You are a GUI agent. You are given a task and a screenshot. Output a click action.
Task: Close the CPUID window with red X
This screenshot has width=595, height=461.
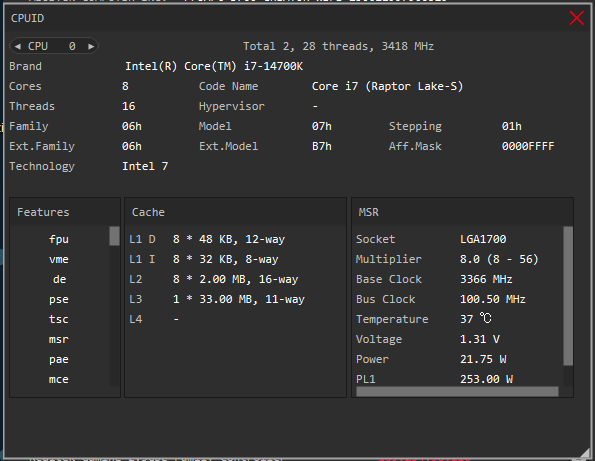click(x=576, y=18)
